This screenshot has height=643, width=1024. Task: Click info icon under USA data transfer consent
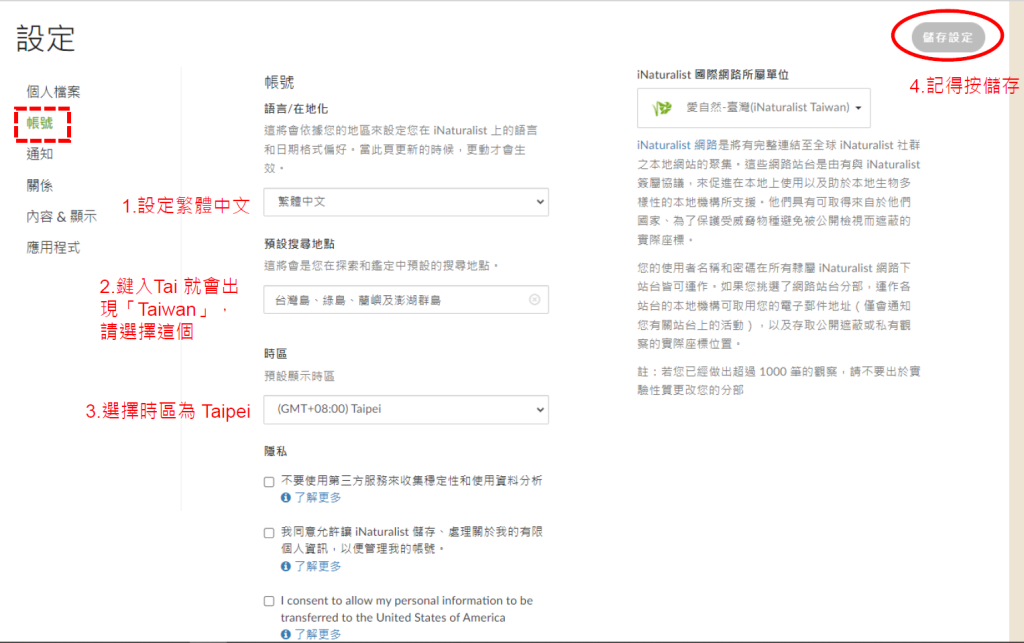pyautogui.click(x=286, y=634)
